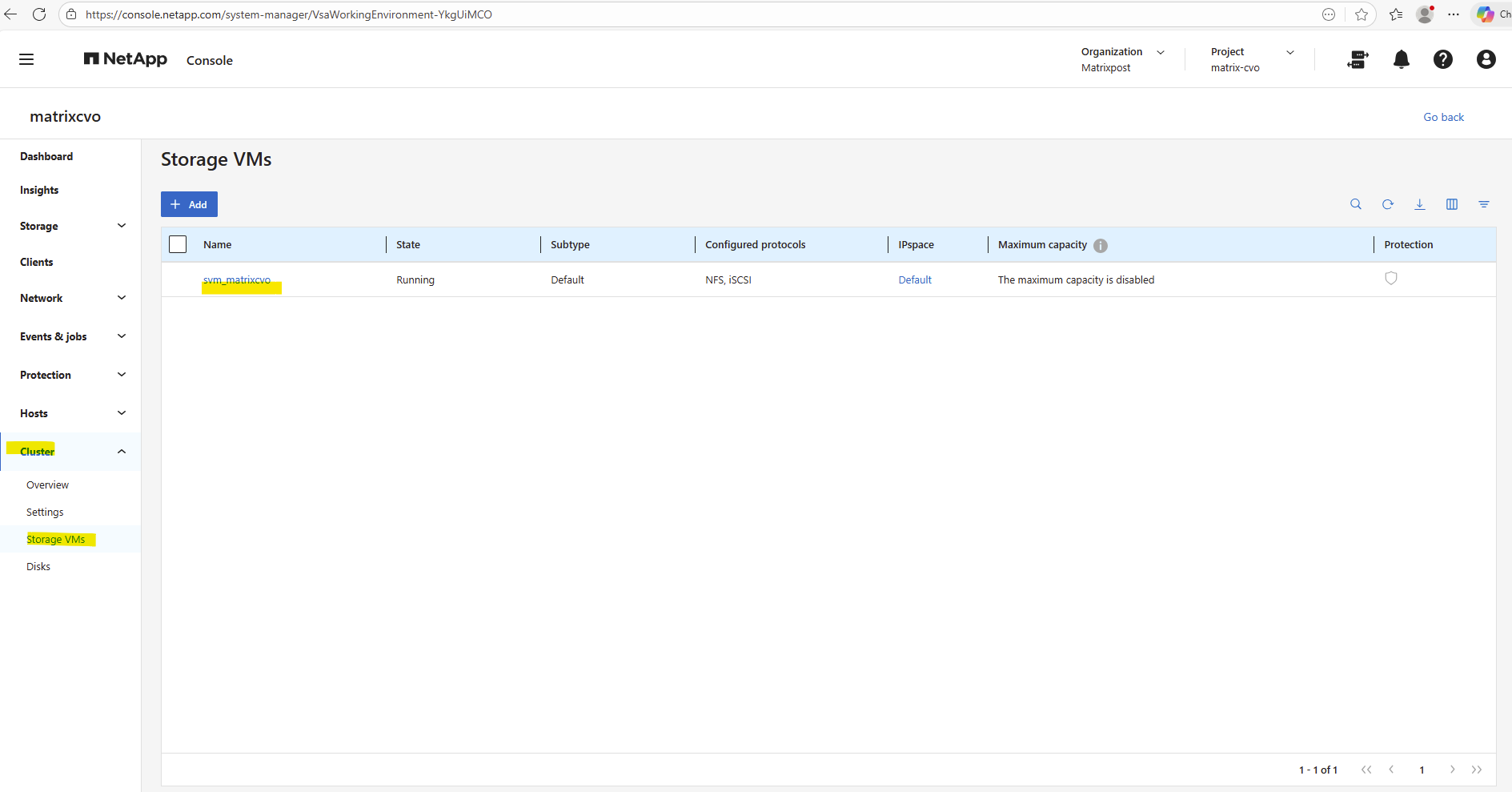
Task: Click the 'matrixcvo' system name
Action: coord(66,116)
